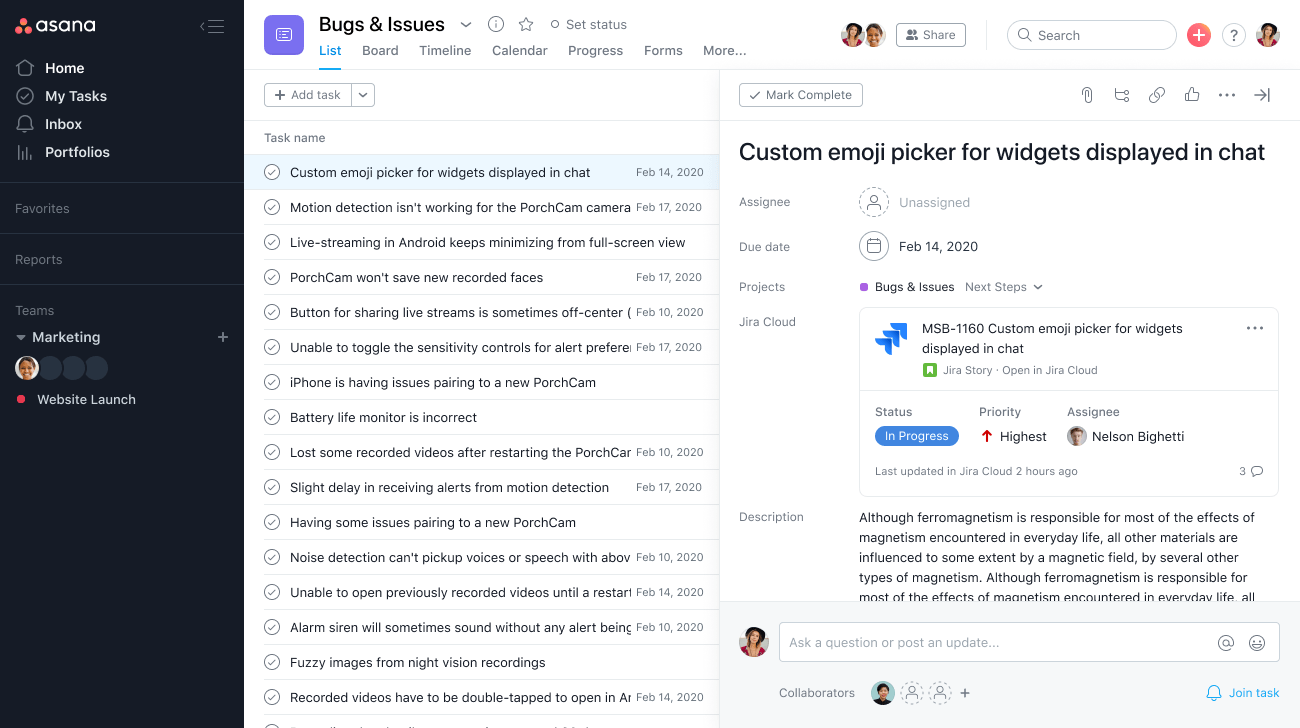Open the Timeline tab
The image size is (1300, 728).
tap(445, 51)
